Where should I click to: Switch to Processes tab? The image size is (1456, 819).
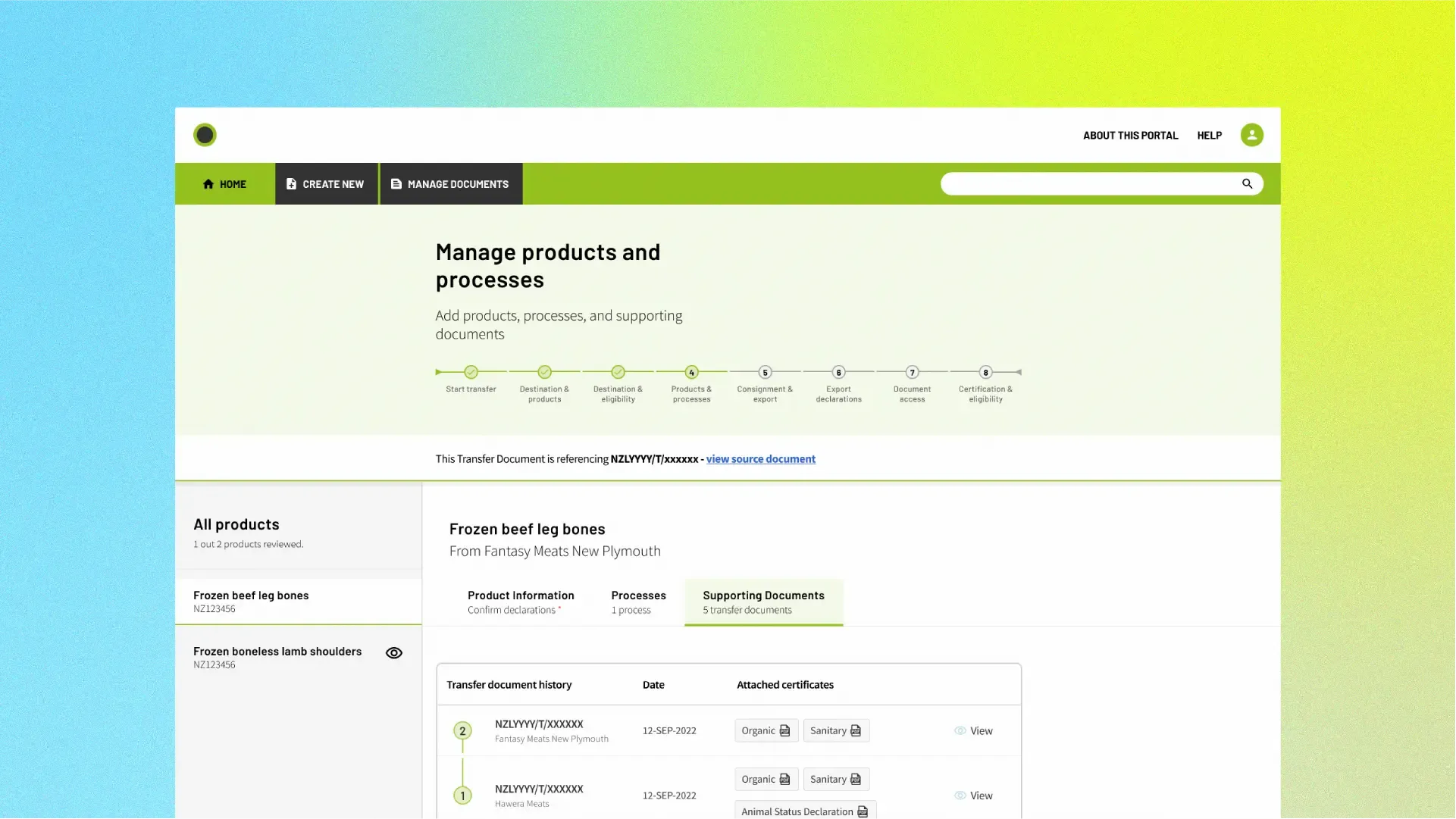638,602
